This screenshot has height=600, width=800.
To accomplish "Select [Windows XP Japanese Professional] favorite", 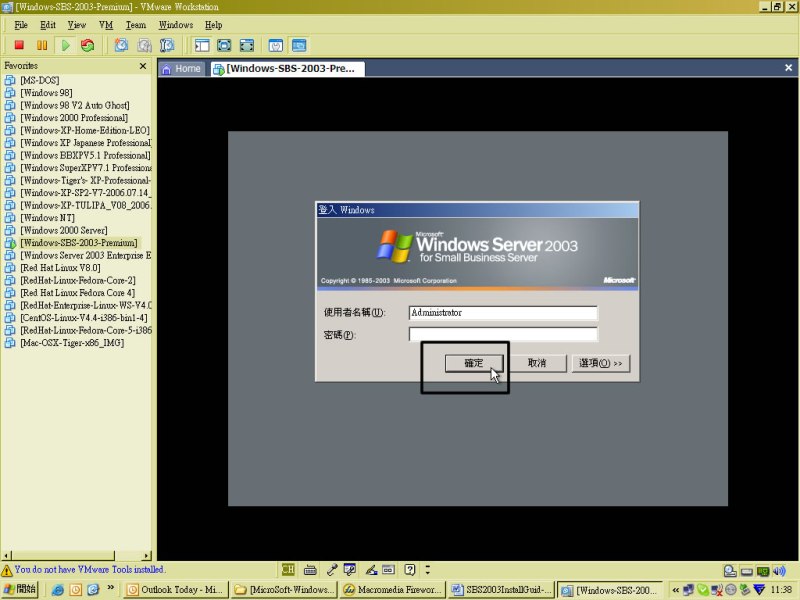I will pos(86,143).
